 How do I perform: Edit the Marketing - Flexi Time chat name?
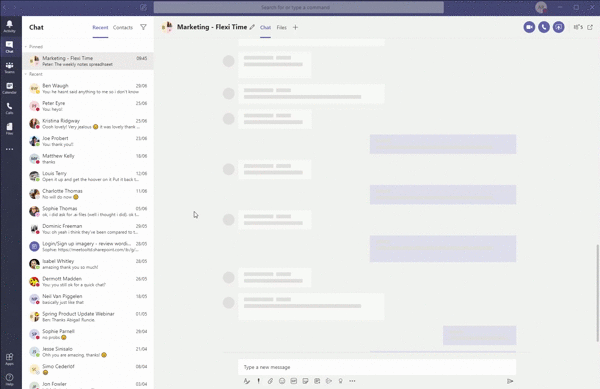(252, 27)
